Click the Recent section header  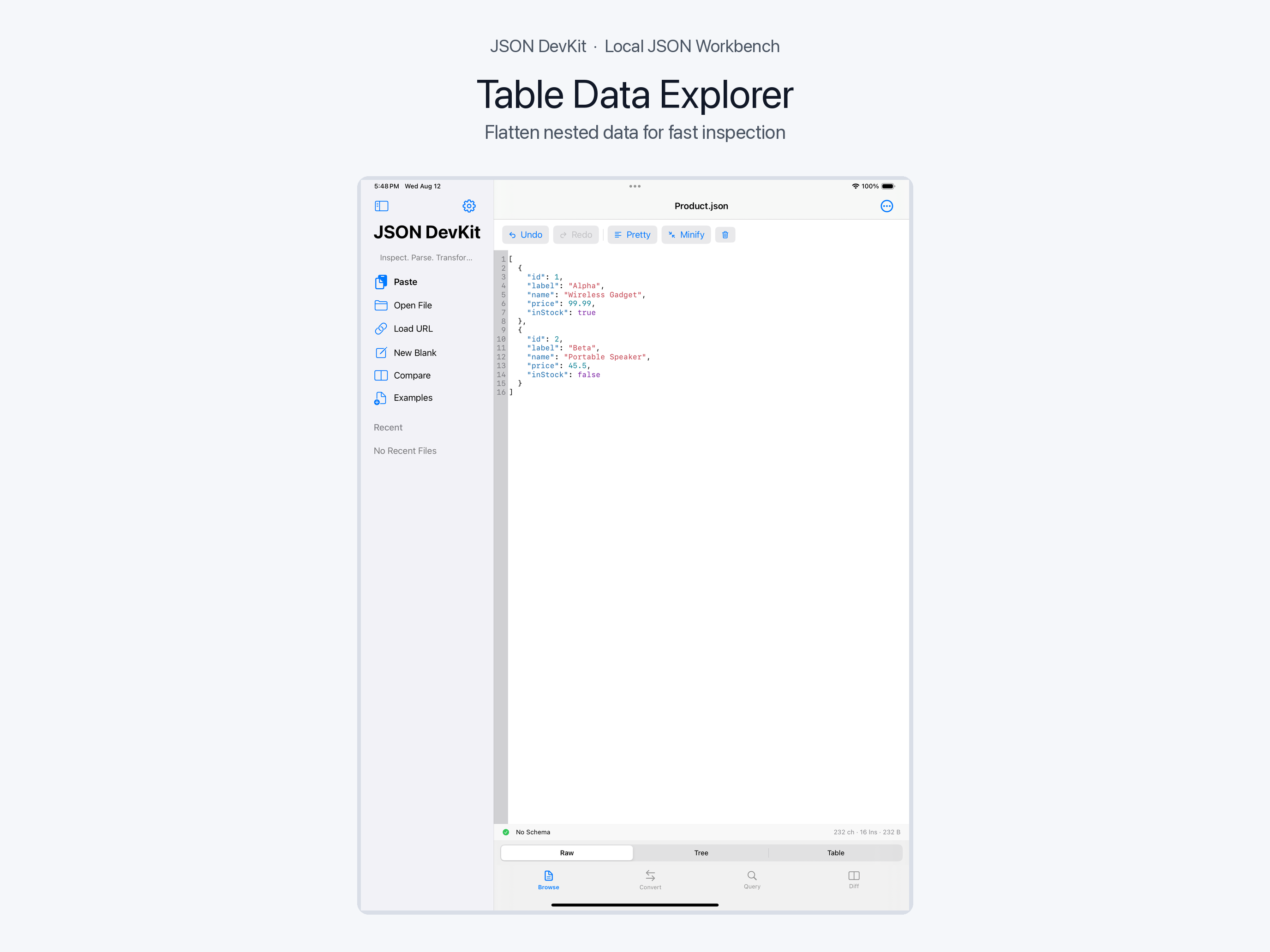pos(388,428)
